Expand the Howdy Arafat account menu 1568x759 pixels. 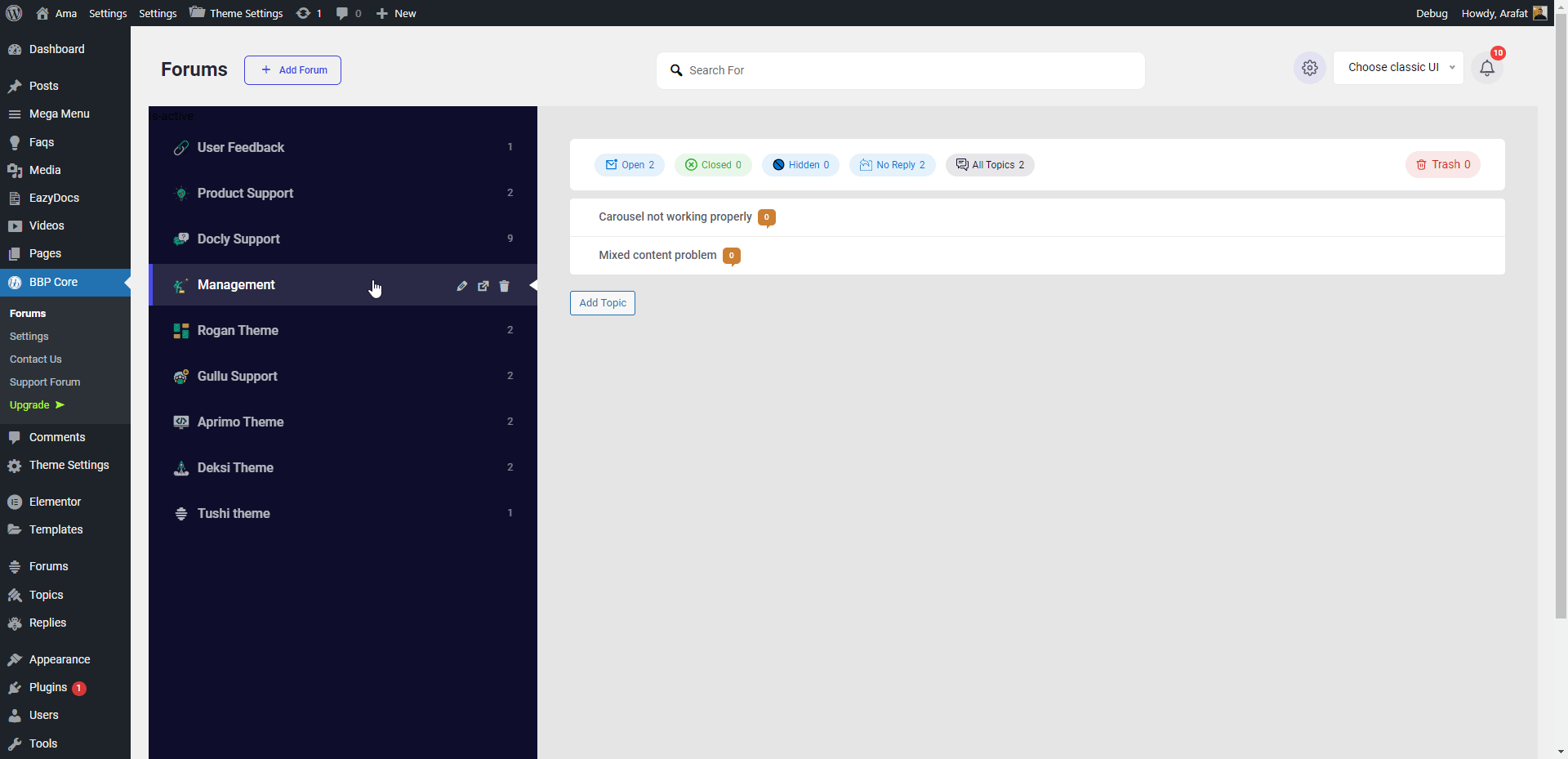[x=1494, y=13]
